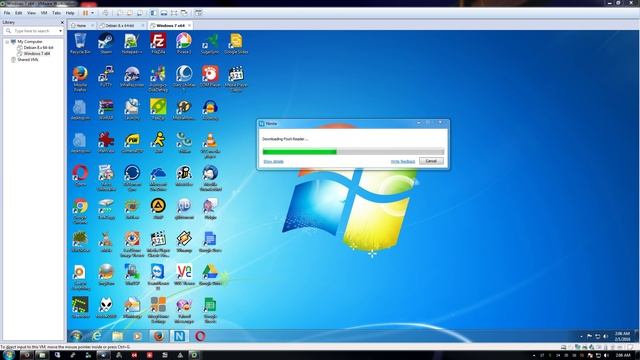Open the PuTTY desktop shortcut
The height and width of the screenshot is (360, 640).
pyautogui.click(x=106, y=76)
